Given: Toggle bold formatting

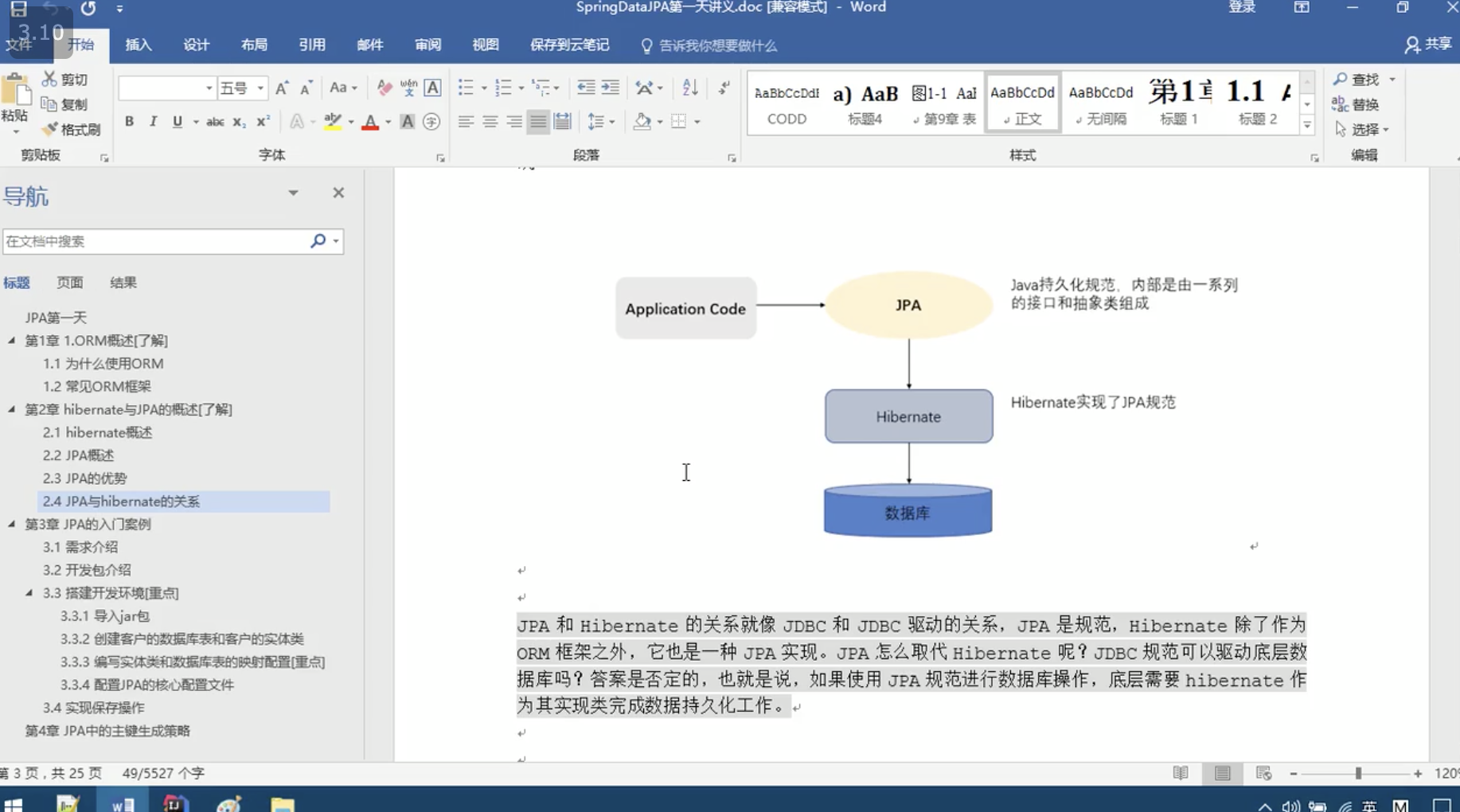Looking at the screenshot, I should pos(129,122).
